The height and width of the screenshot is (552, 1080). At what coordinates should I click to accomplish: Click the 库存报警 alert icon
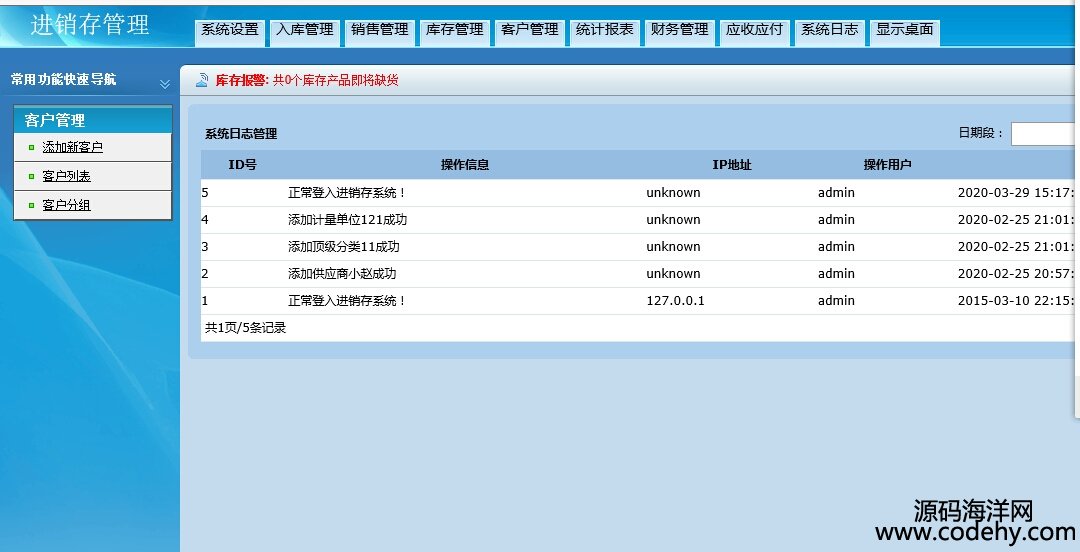point(202,80)
